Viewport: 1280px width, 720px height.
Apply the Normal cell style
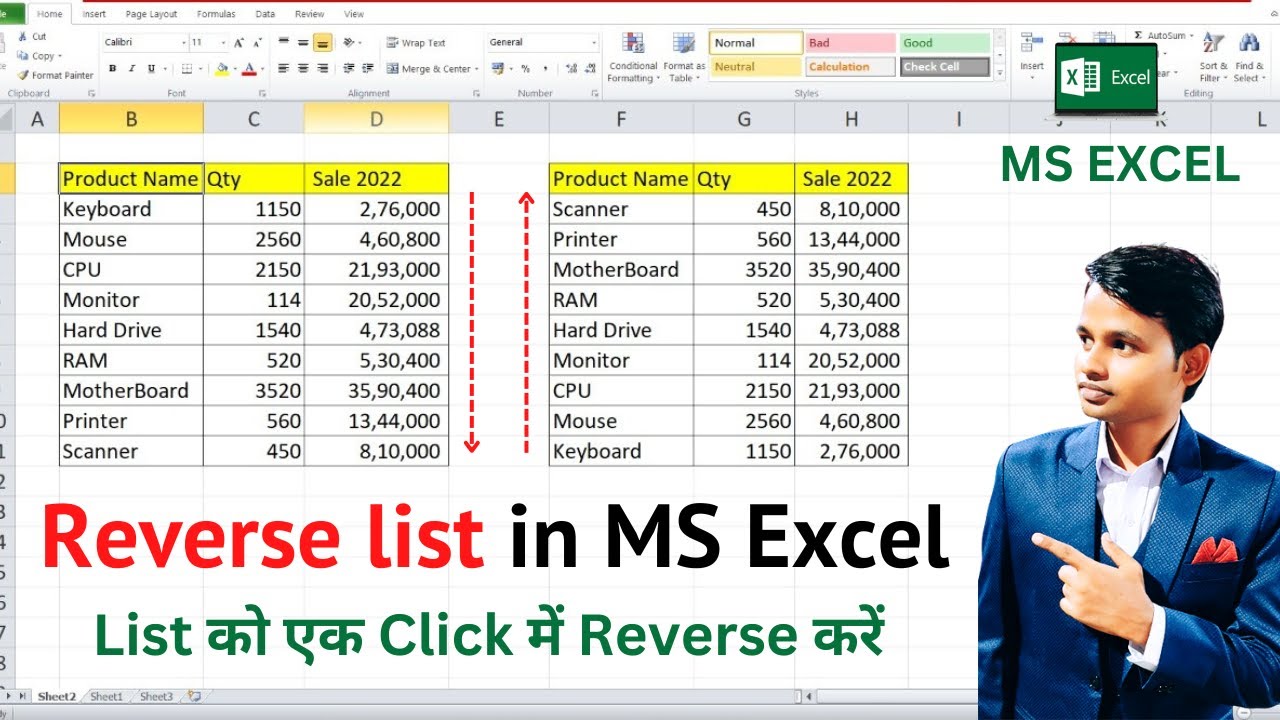click(x=756, y=43)
